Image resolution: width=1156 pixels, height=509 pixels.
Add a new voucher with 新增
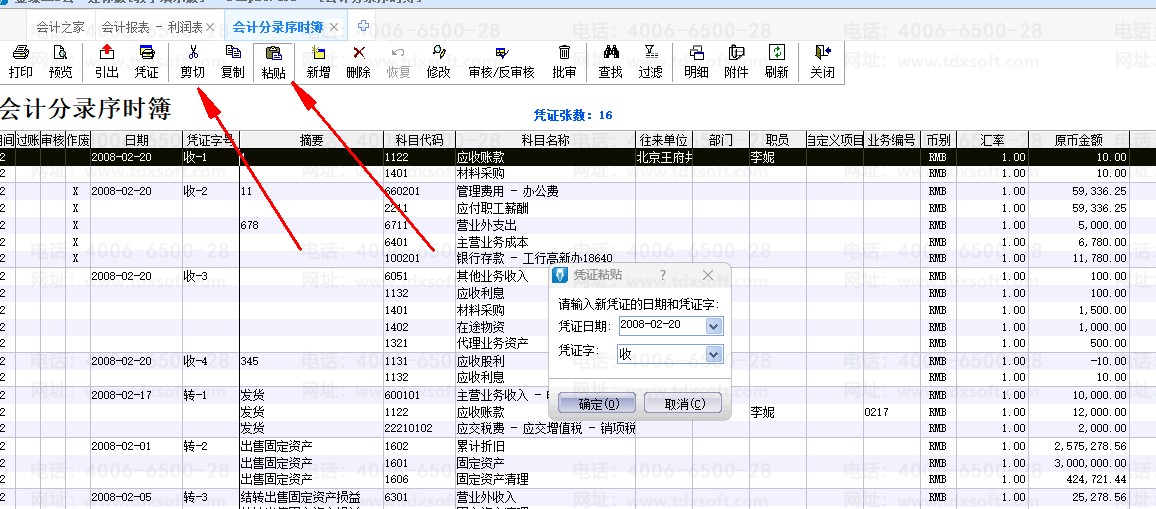pyautogui.click(x=318, y=61)
